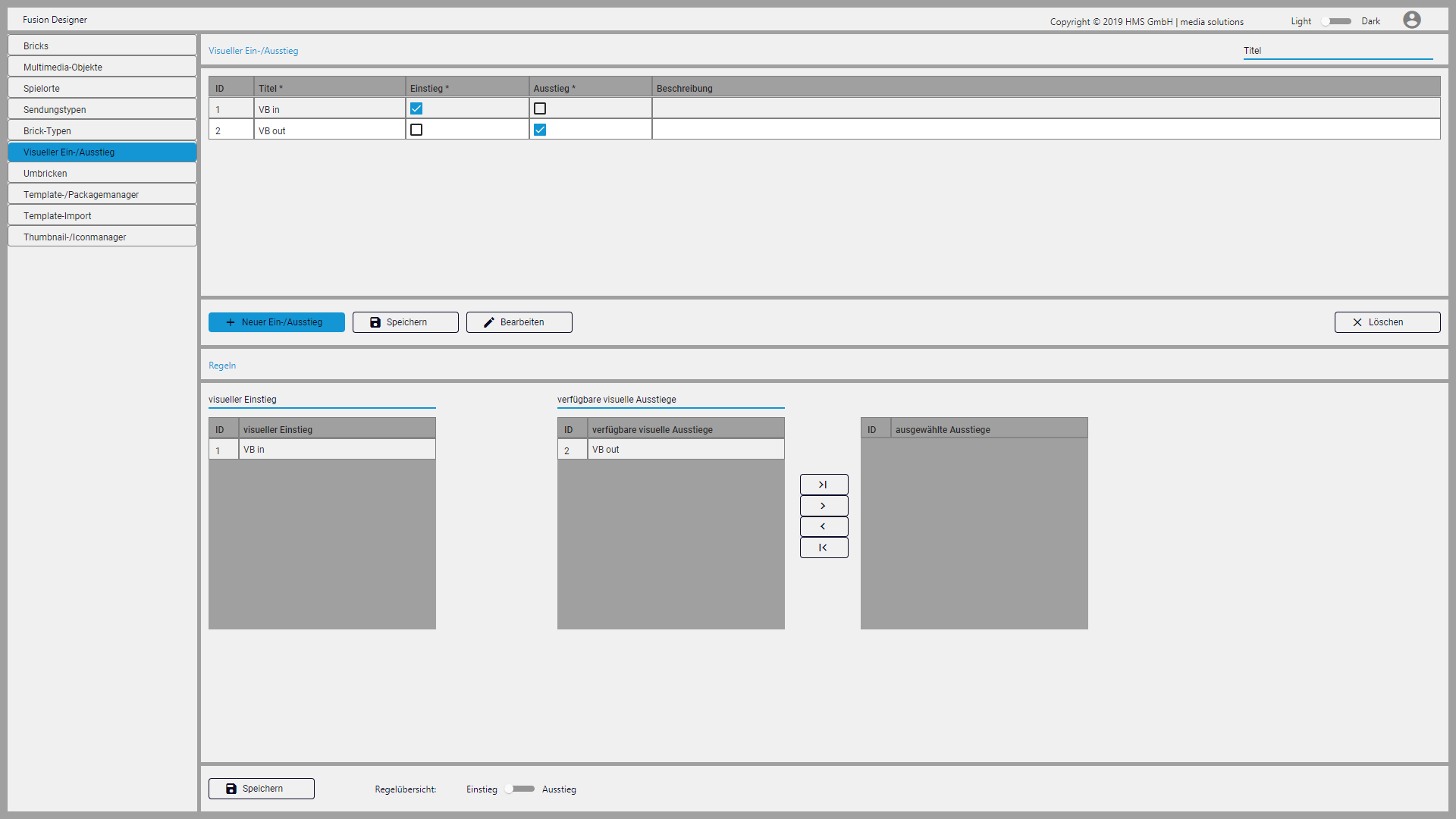The width and height of the screenshot is (1456, 819).
Task: Click the move-all-left arrow button
Action: [x=824, y=548]
